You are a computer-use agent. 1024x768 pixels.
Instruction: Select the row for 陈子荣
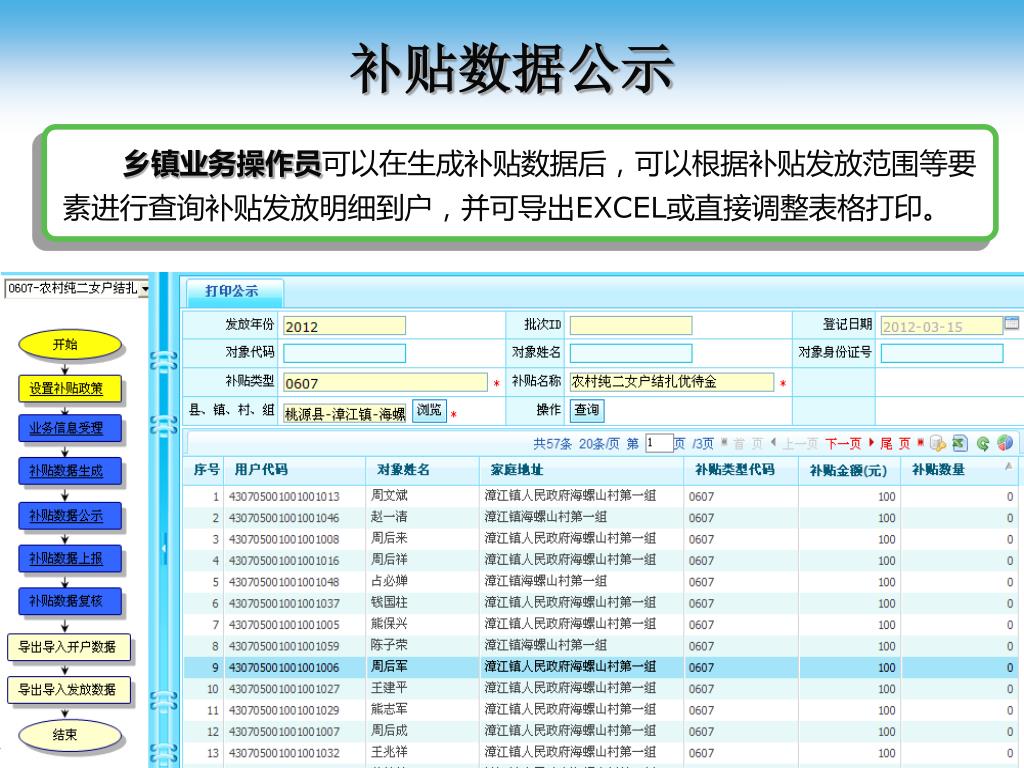[601, 646]
